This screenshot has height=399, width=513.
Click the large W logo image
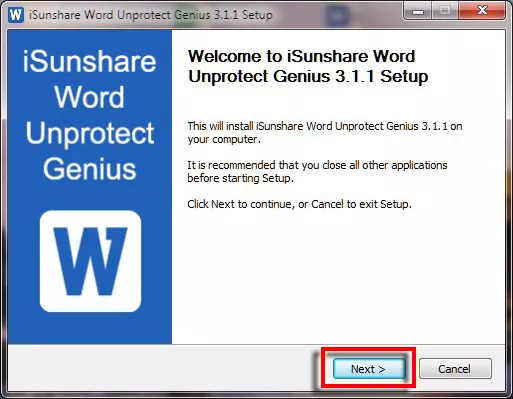(x=90, y=261)
